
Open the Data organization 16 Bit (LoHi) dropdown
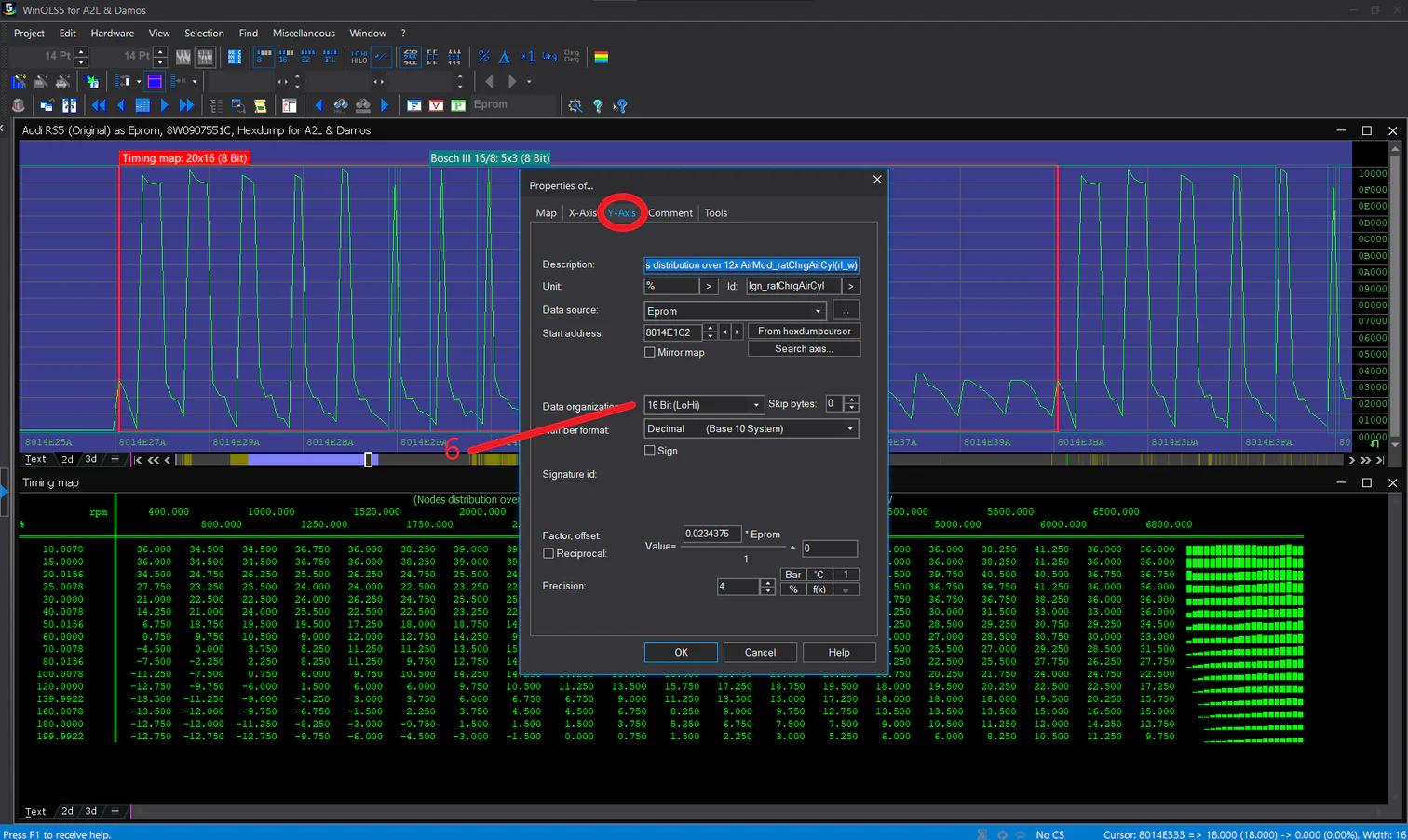[704, 405]
